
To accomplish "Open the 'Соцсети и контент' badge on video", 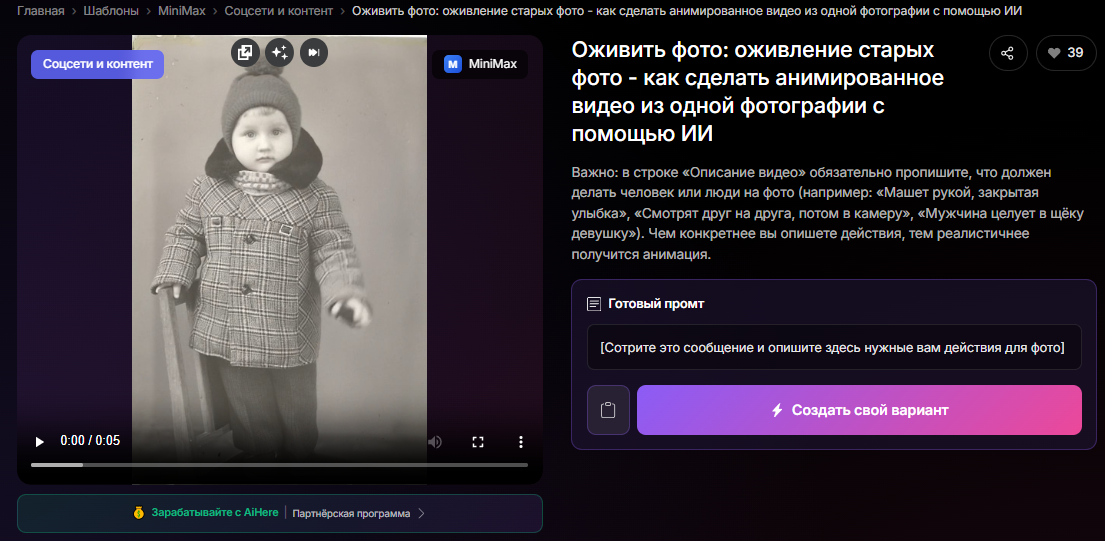I will pyautogui.click(x=97, y=64).
